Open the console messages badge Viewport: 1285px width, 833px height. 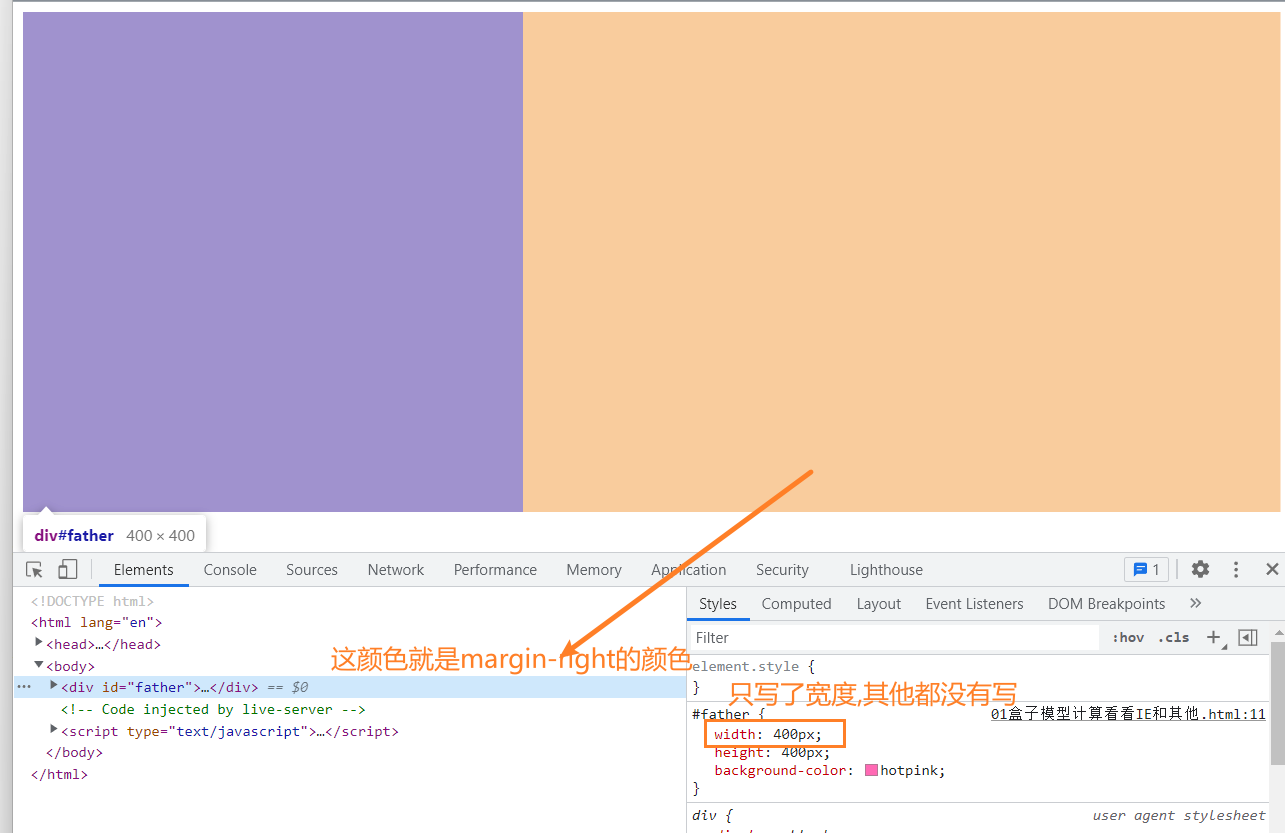(1146, 569)
